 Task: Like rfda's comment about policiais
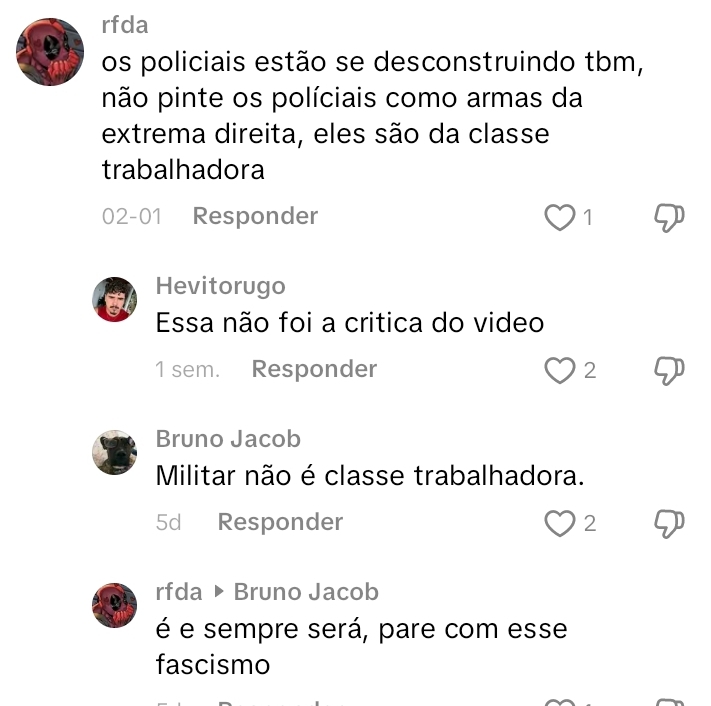point(560,217)
